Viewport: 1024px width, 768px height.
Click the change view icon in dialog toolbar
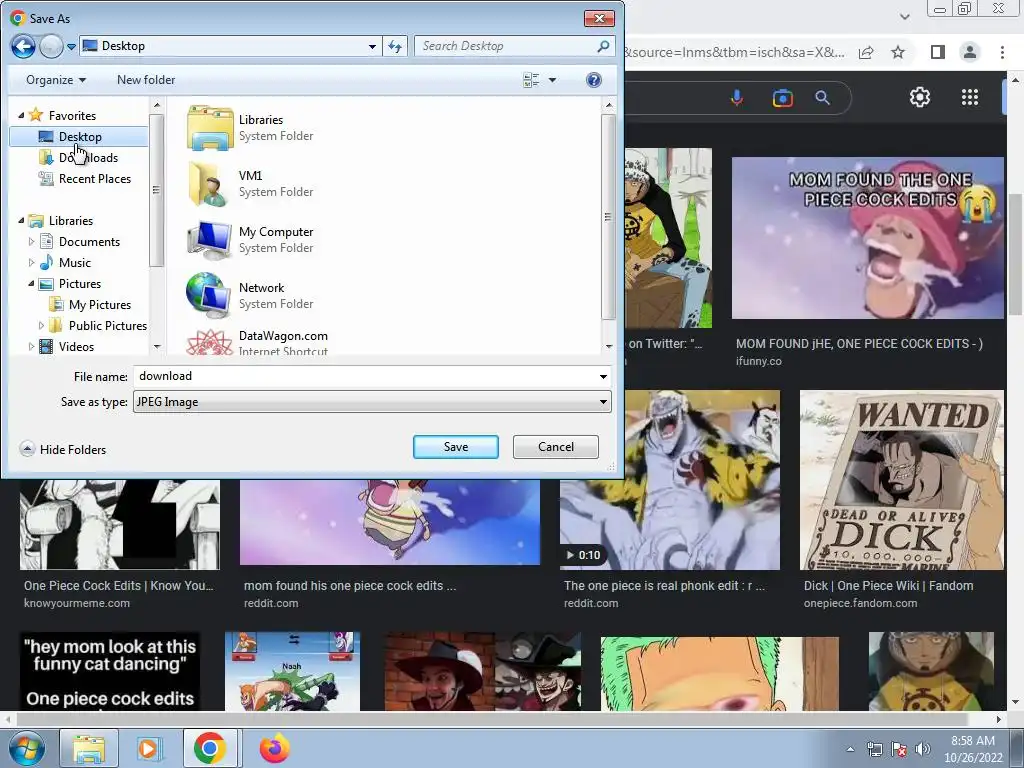click(x=531, y=80)
